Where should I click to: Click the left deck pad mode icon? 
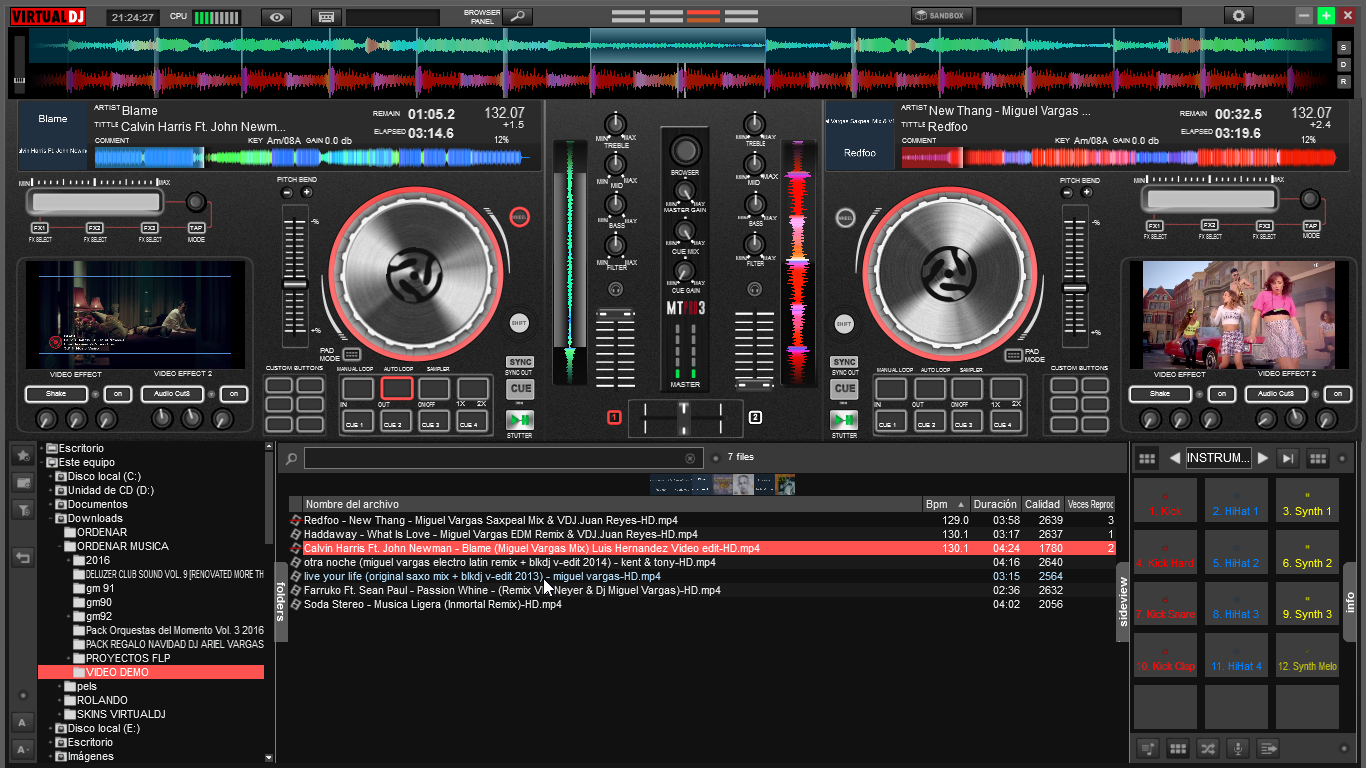[x=351, y=354]
